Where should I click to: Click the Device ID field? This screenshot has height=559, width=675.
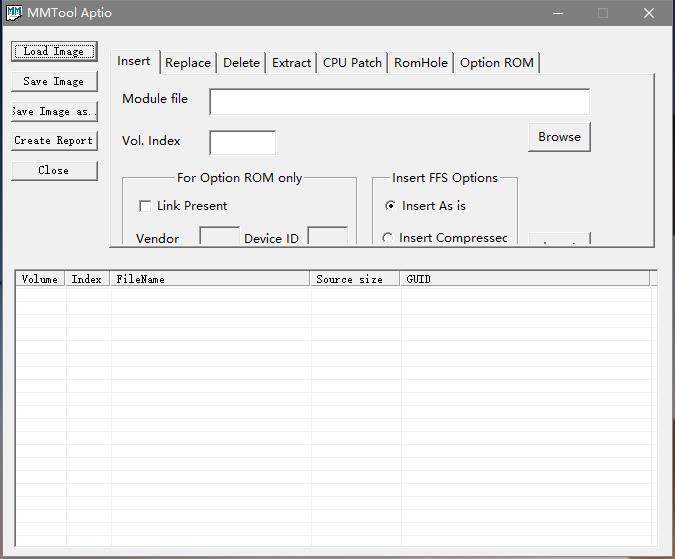point(328,235)
